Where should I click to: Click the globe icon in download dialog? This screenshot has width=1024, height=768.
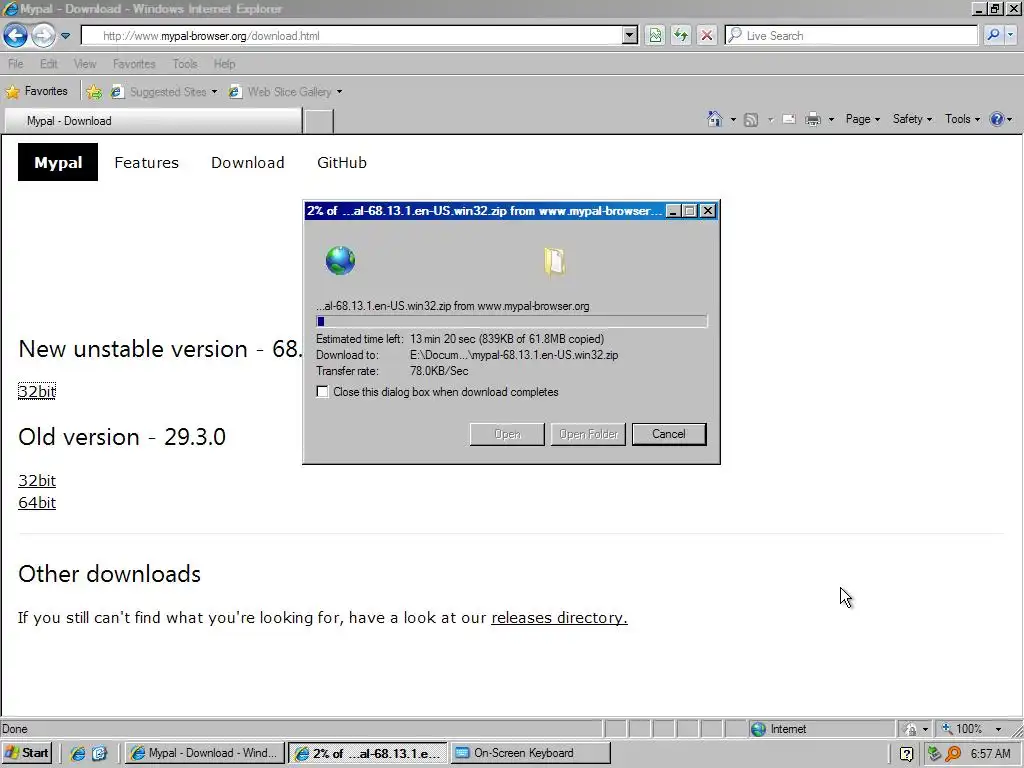pos(340,261)
